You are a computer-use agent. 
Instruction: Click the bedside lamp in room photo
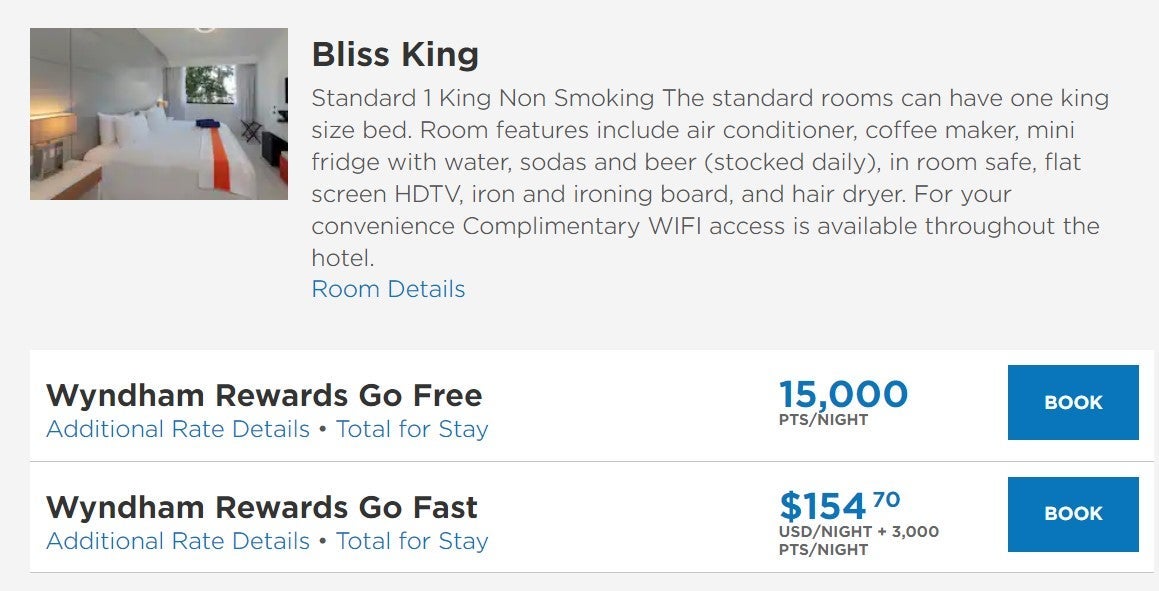point(52,129)
